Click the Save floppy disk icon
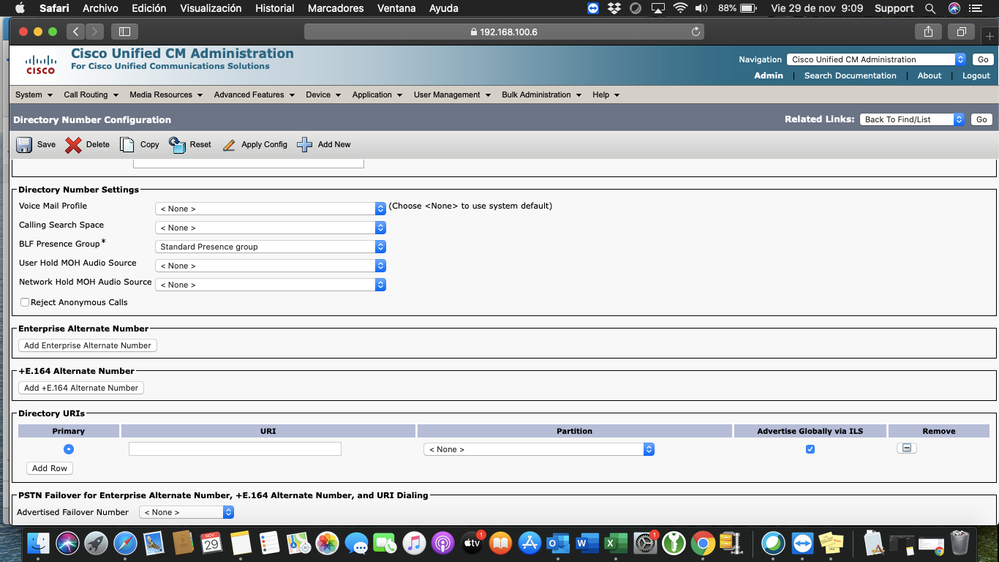 24,145
